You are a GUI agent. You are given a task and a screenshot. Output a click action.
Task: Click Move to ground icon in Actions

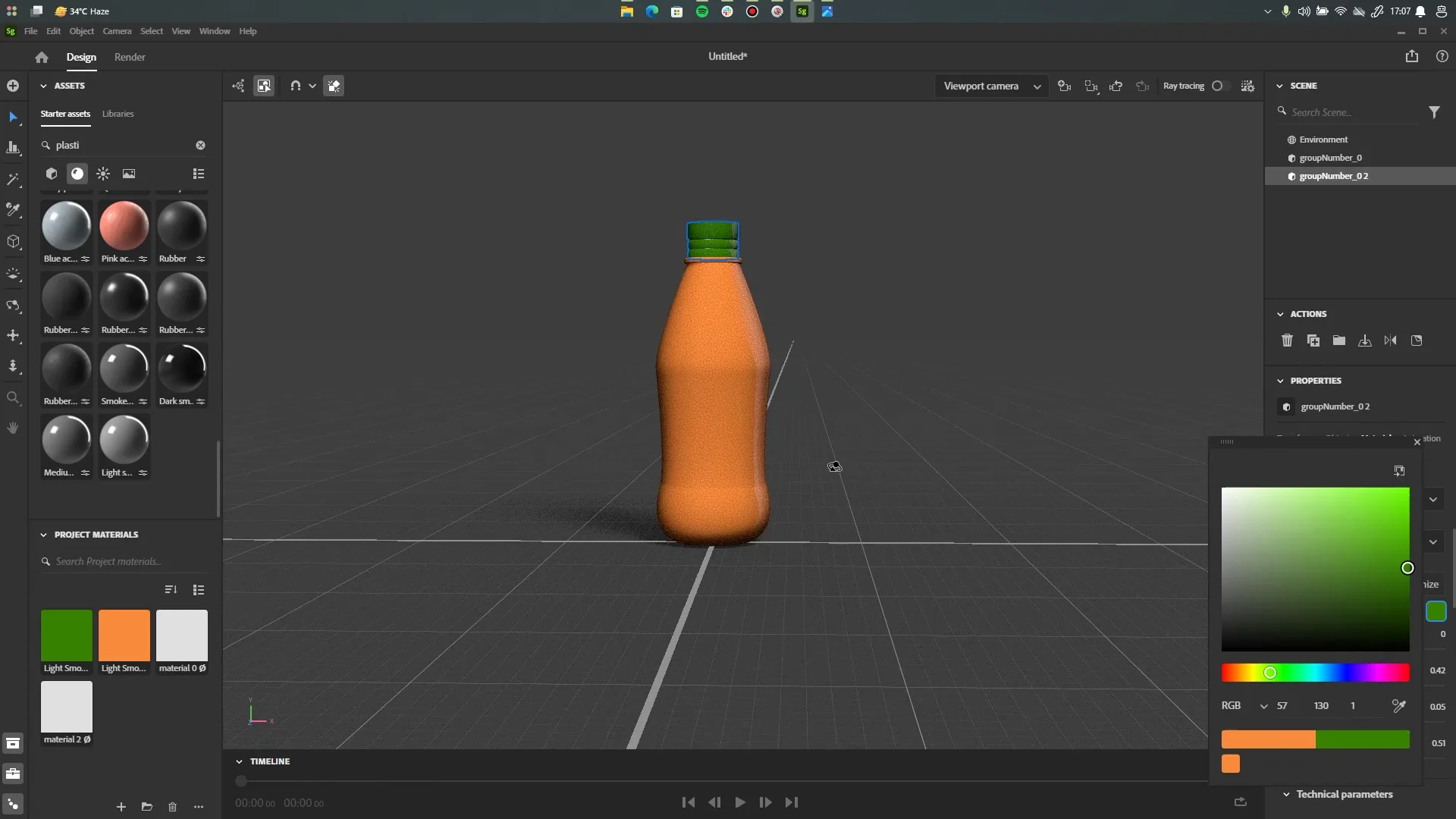coord(1365,340)
